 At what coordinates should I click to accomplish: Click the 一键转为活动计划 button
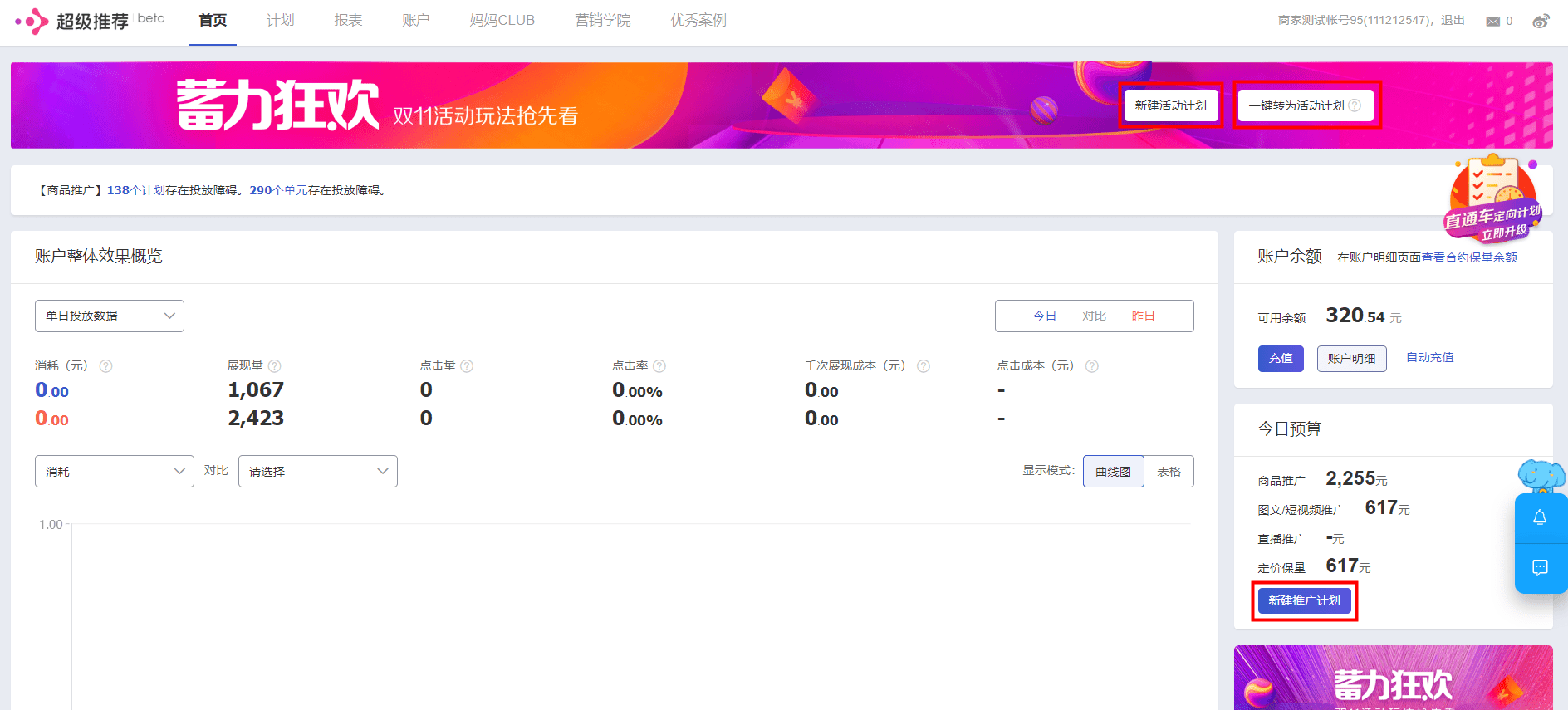click(1306, 105)
